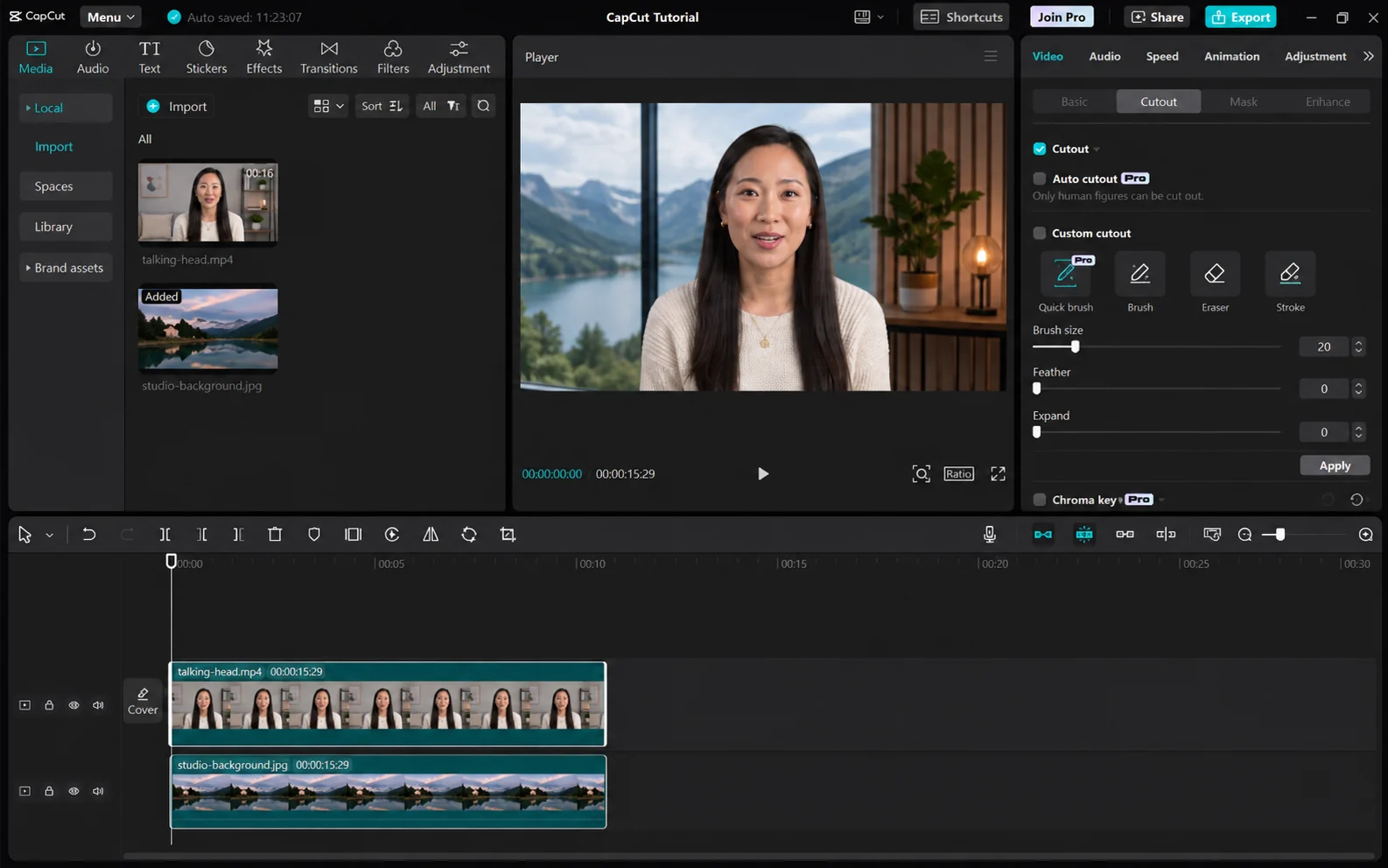Open the Shortcuts button
1388x868 pixels.
pyautogui.click(x=961, y=17)
